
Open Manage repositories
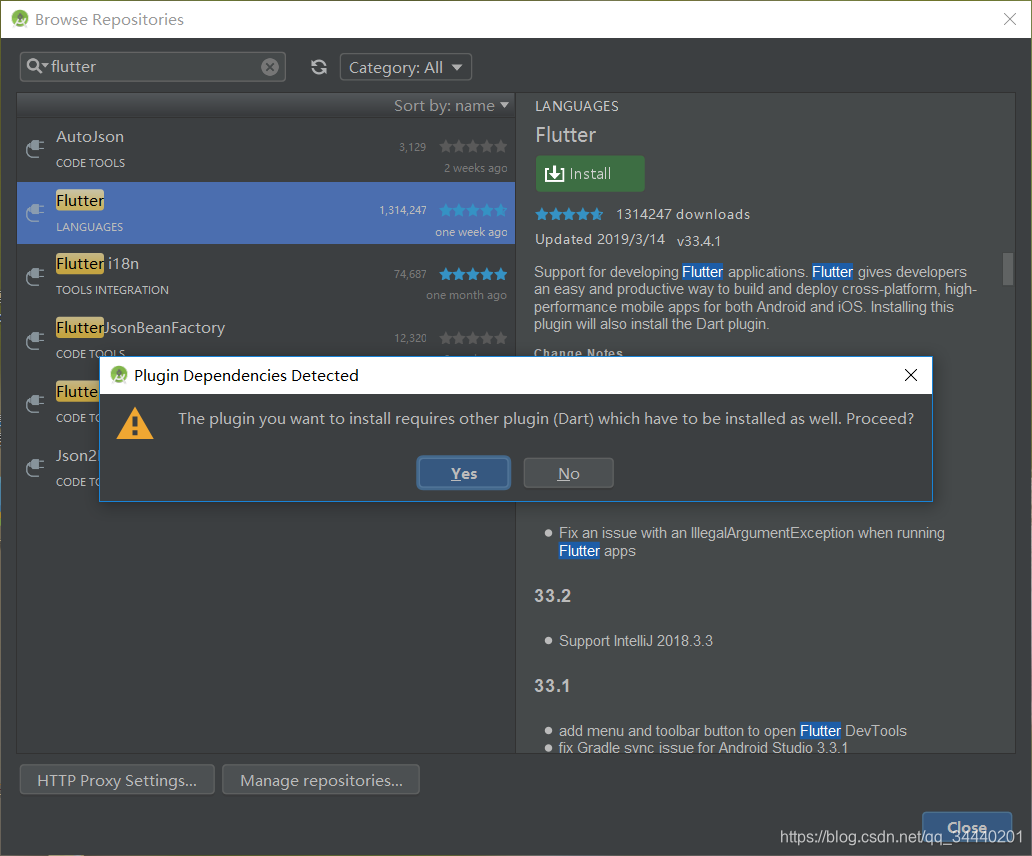pos(321,780)
